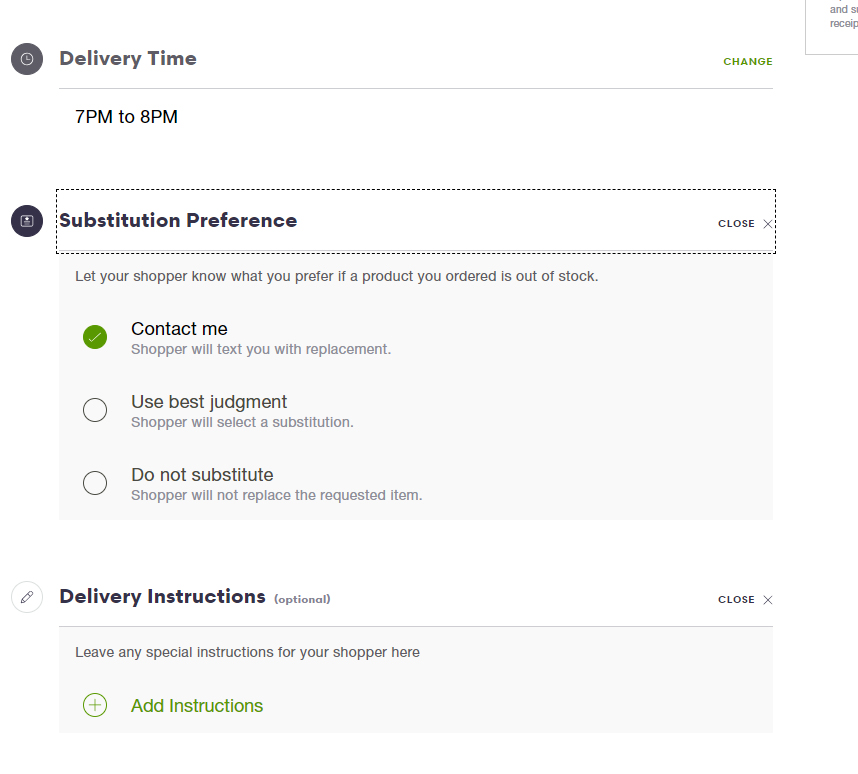Viewport: 858px width, 774px height.
Task: Click the Do not substitute label text
Action: (x=202, y=475)
